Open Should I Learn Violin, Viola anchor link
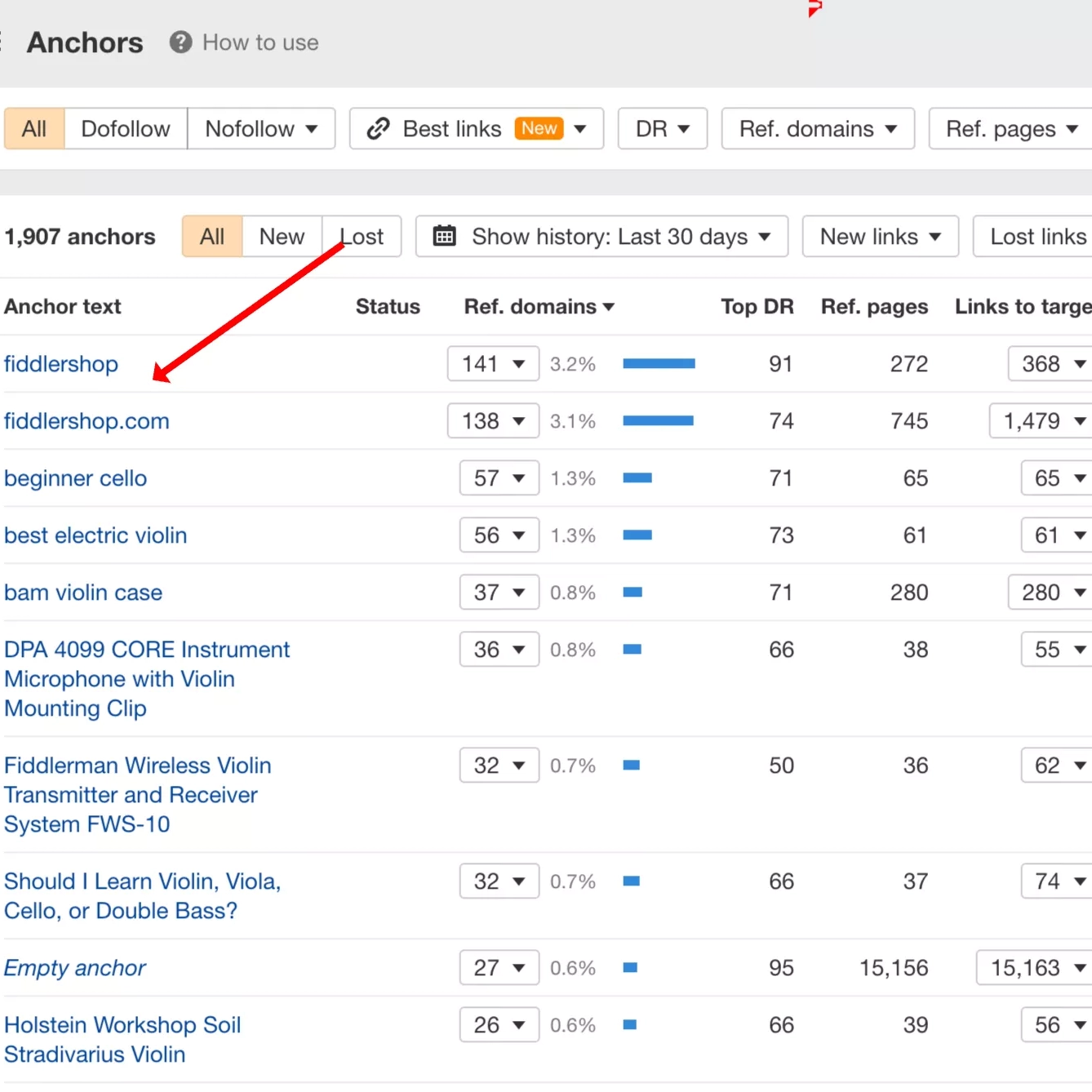 tap(143, 896)
